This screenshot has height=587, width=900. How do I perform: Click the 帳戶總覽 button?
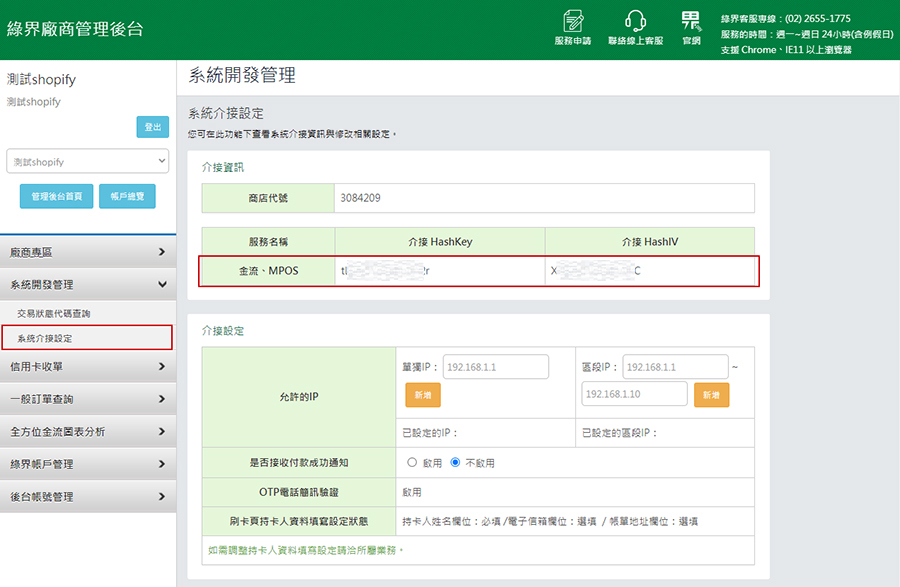coord(127,197)
